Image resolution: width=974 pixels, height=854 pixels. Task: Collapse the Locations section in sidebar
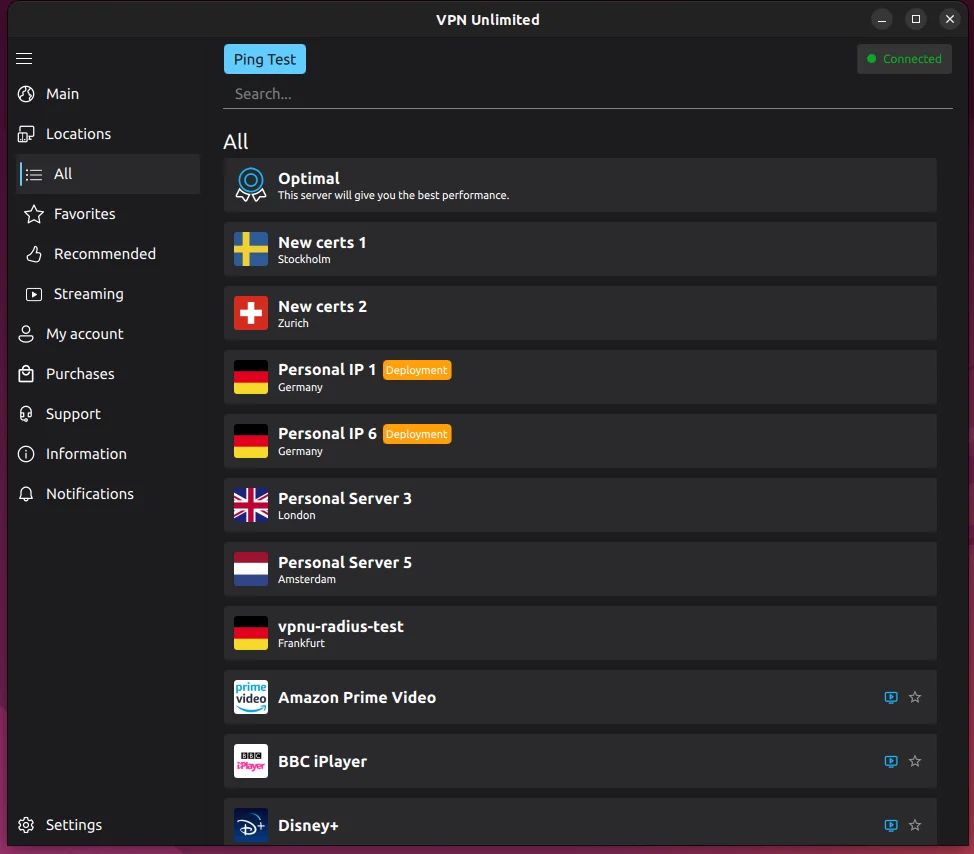point(78,134)
